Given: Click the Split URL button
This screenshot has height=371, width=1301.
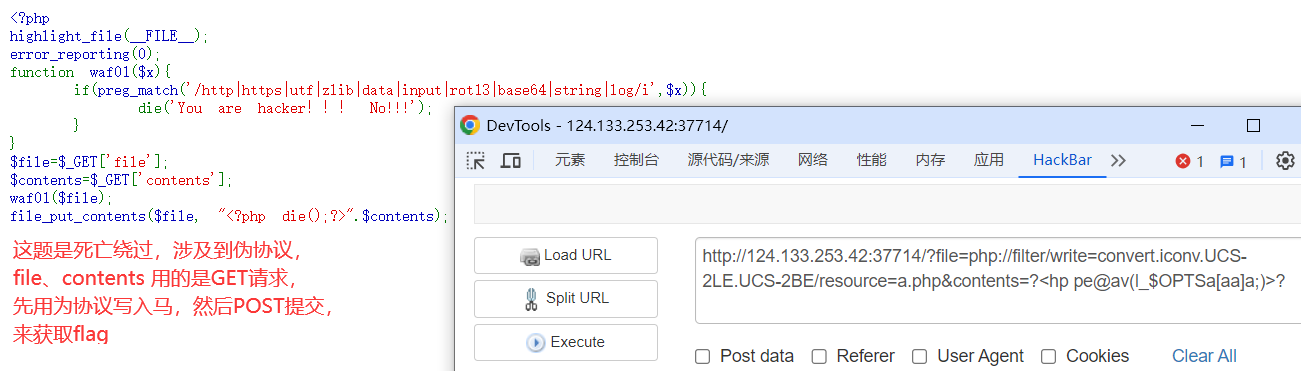Looking at the screenshot, I should 566,298.
